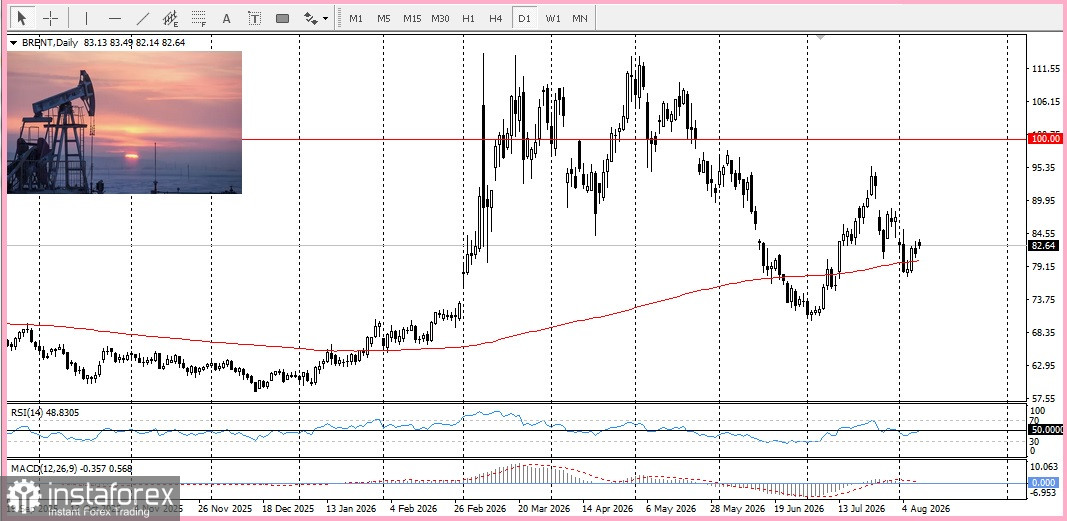Switch to M5 timeframe
This screenshot has width=1067, height=521.
tap(384, 18)
